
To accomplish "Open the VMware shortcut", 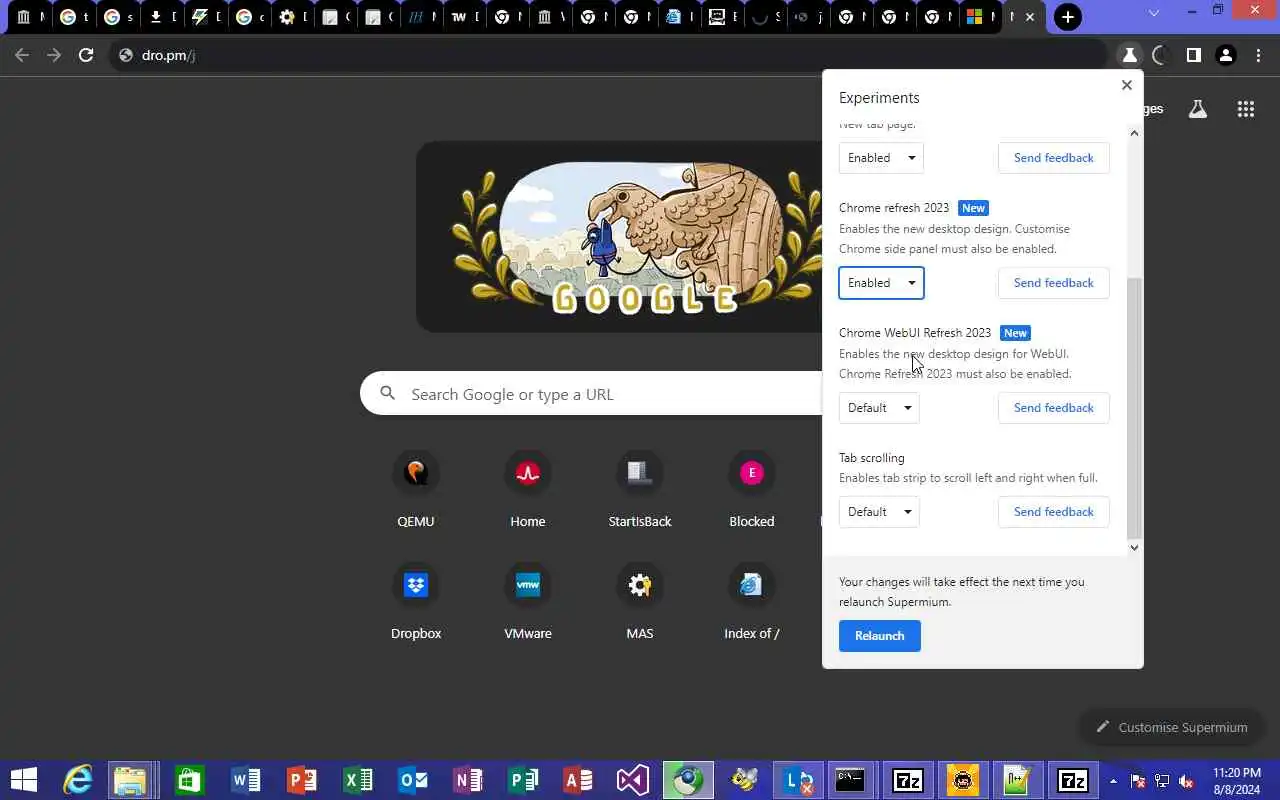I will (x=528, y=602).
